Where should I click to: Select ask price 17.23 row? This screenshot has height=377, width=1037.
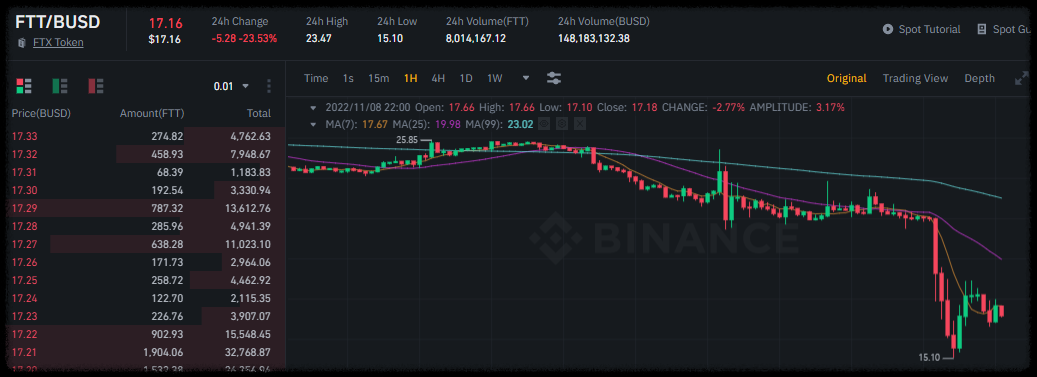(146, 316)
